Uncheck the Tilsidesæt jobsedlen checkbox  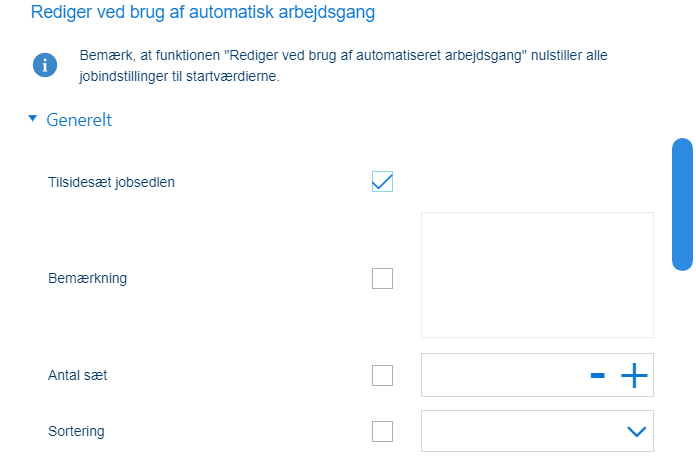382,182
